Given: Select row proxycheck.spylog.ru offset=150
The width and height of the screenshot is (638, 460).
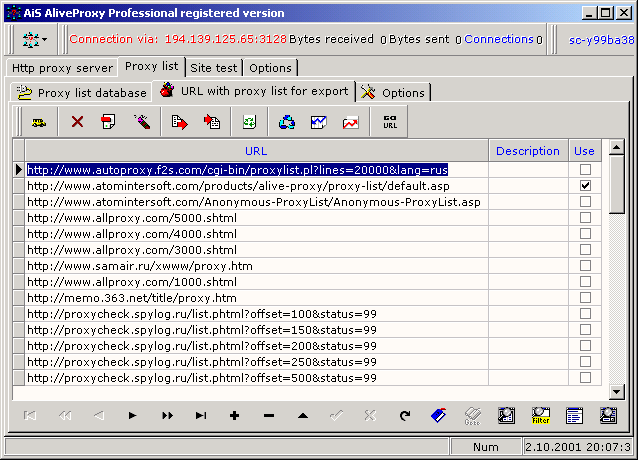Looking at the screenshot, I should tap(256, 330).
